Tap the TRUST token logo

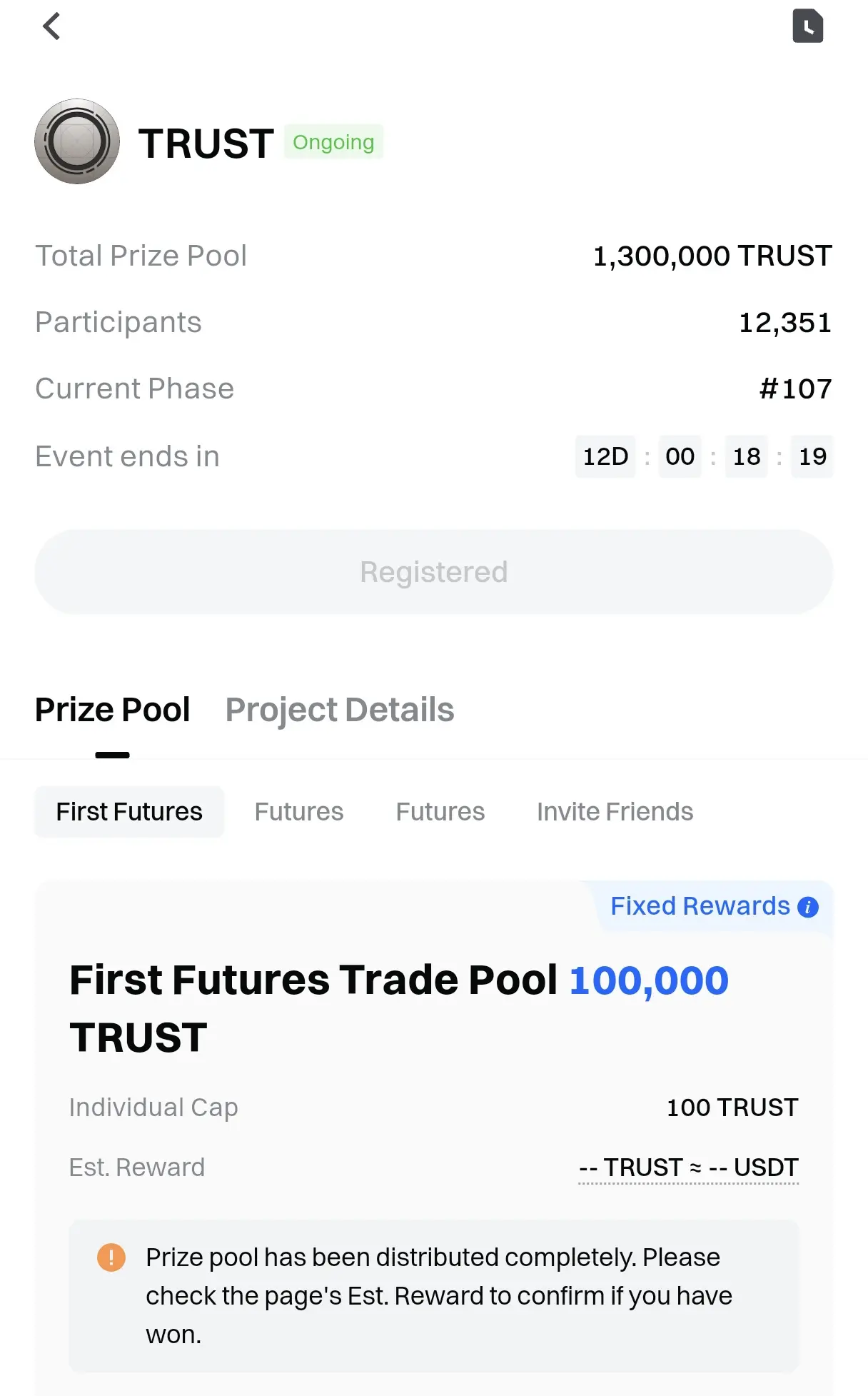[x=77, y=141]
